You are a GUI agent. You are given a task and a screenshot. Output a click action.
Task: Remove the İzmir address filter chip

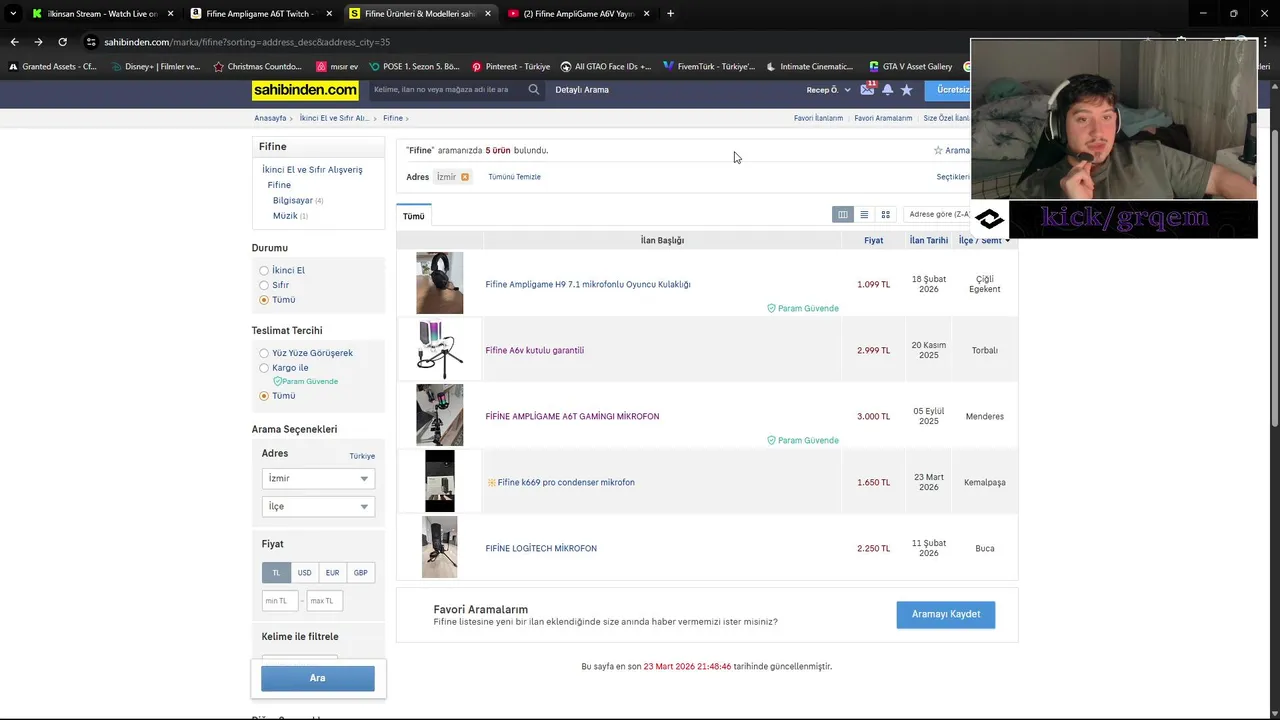465,177
